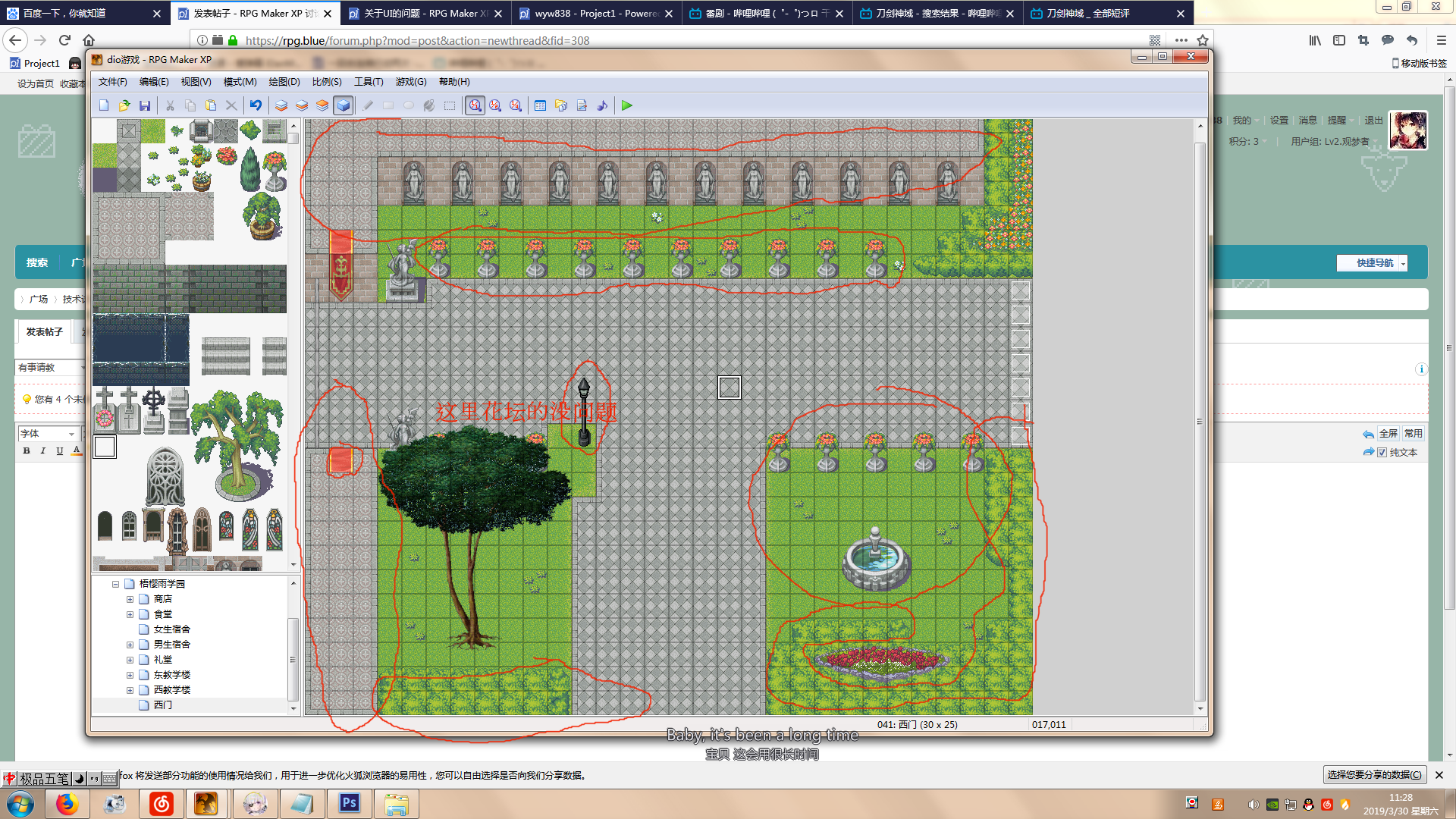Set map zoom to 1/1 scale
Screen dimensions: 1456x819
coord(475,105)
